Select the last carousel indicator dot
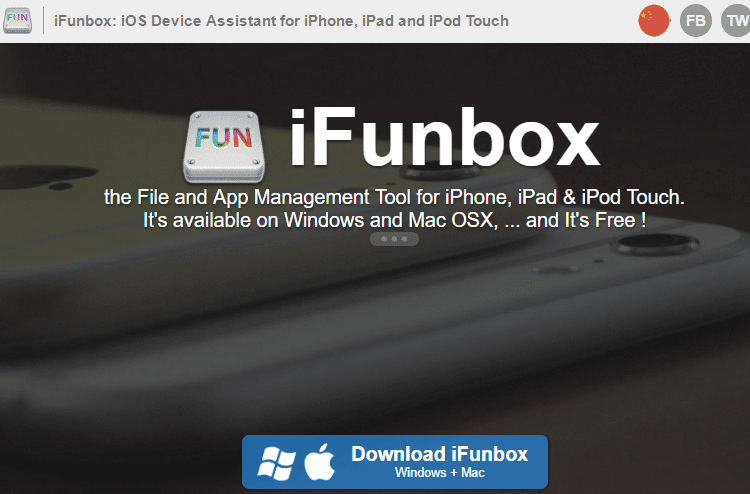The height and width of the screenshot is (494, 750). (x=404, y=239)
